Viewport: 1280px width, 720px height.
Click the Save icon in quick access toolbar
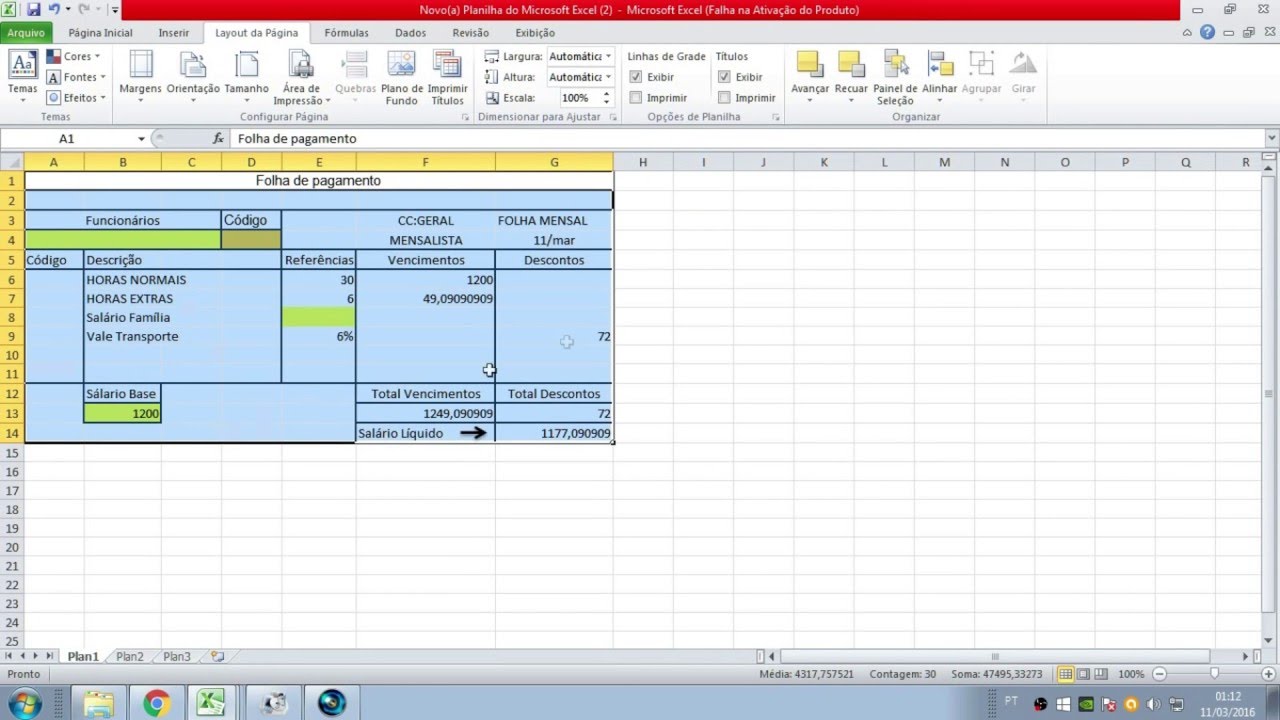(x=33, y=10)
